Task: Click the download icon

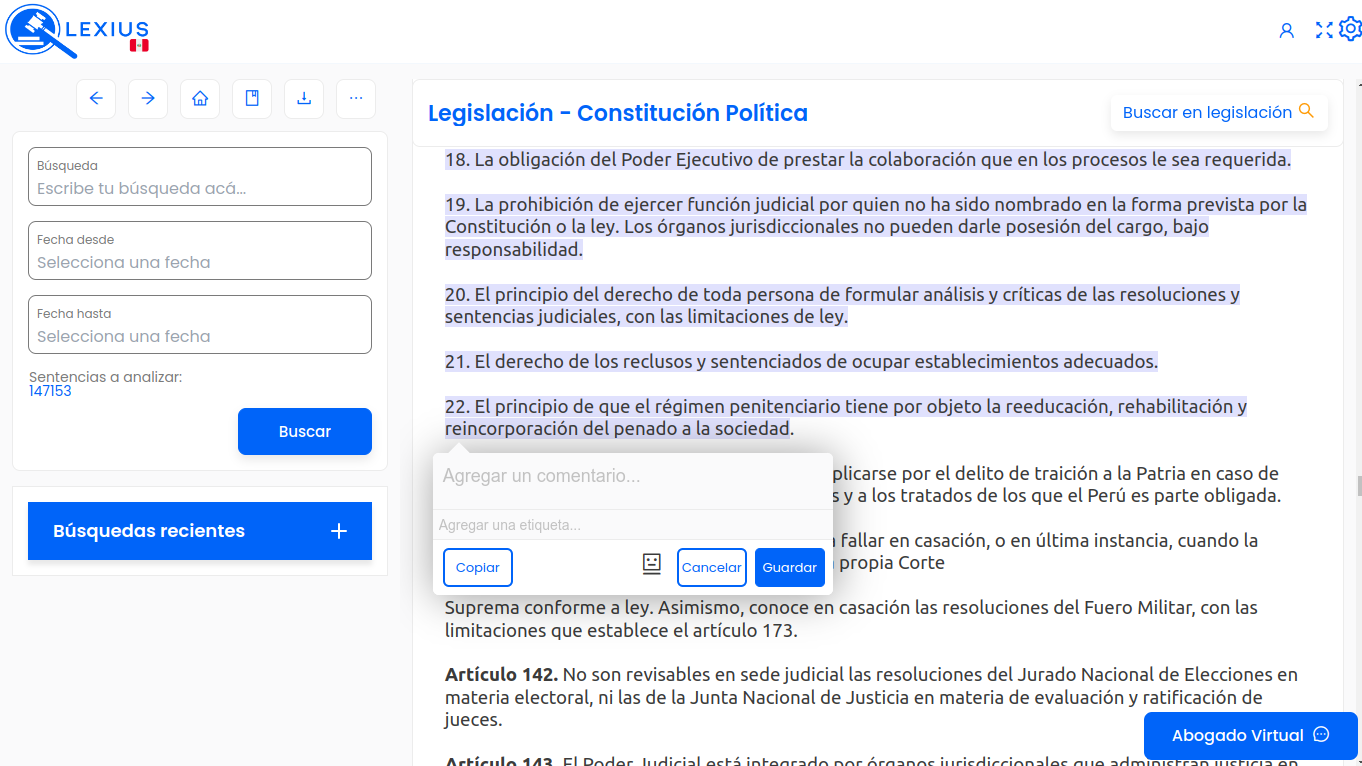Action: tap(304, 99)
